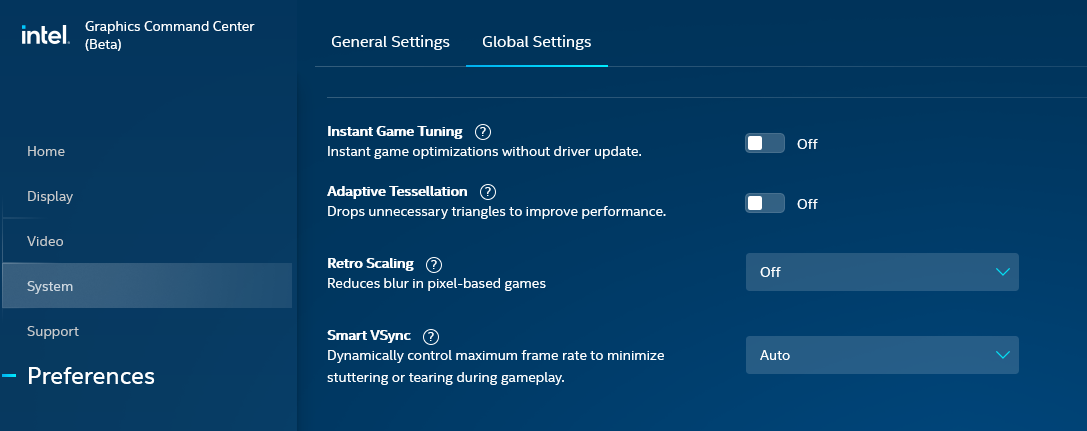1087x431 pixels.
Task: Select System in the sidebar
Action: 50,286
